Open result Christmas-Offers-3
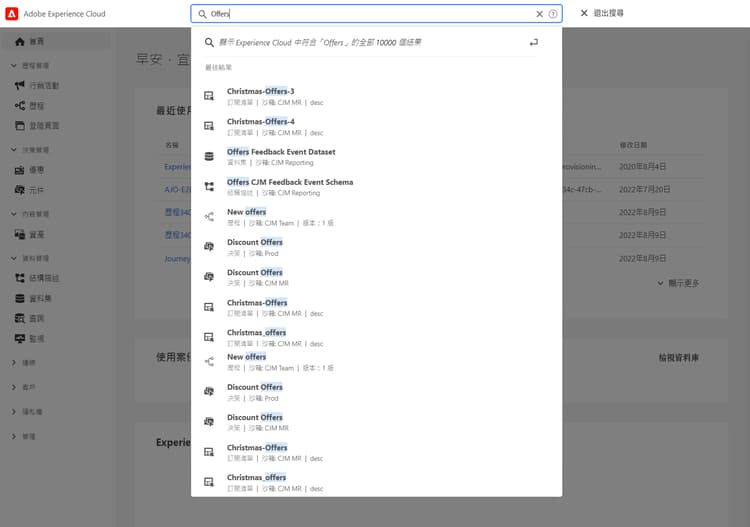The height and width of the screenshot is (527, 750). click(376, 97)
